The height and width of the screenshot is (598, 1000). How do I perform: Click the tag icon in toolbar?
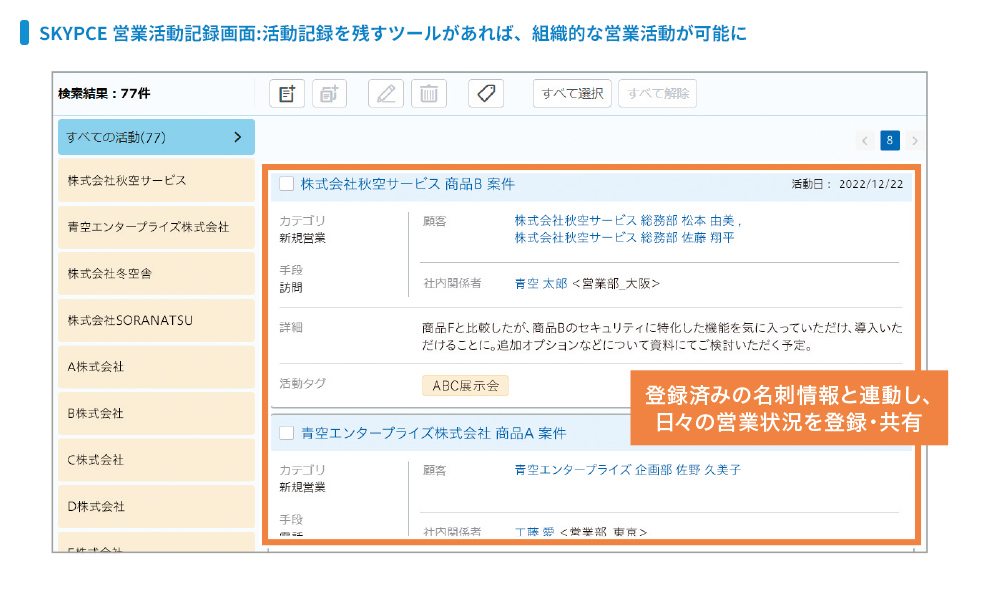coord(486,94)
